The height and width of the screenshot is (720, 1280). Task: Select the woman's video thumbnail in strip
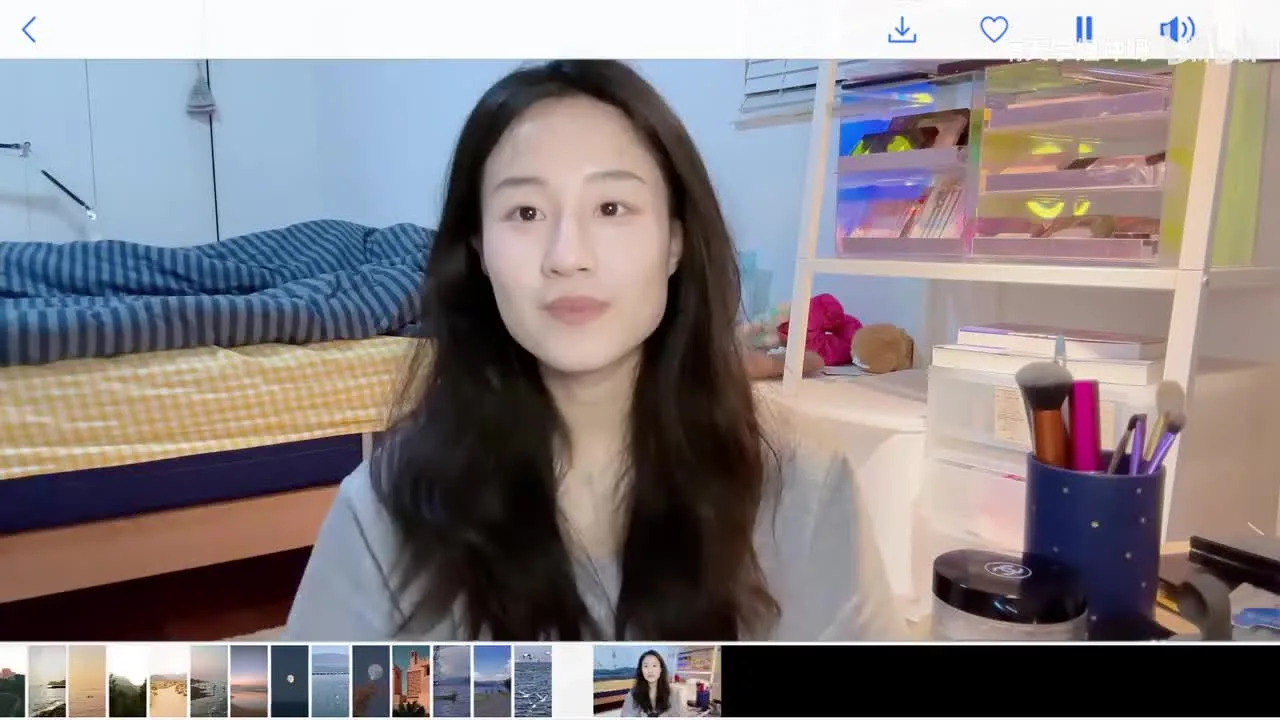(657, 681)
